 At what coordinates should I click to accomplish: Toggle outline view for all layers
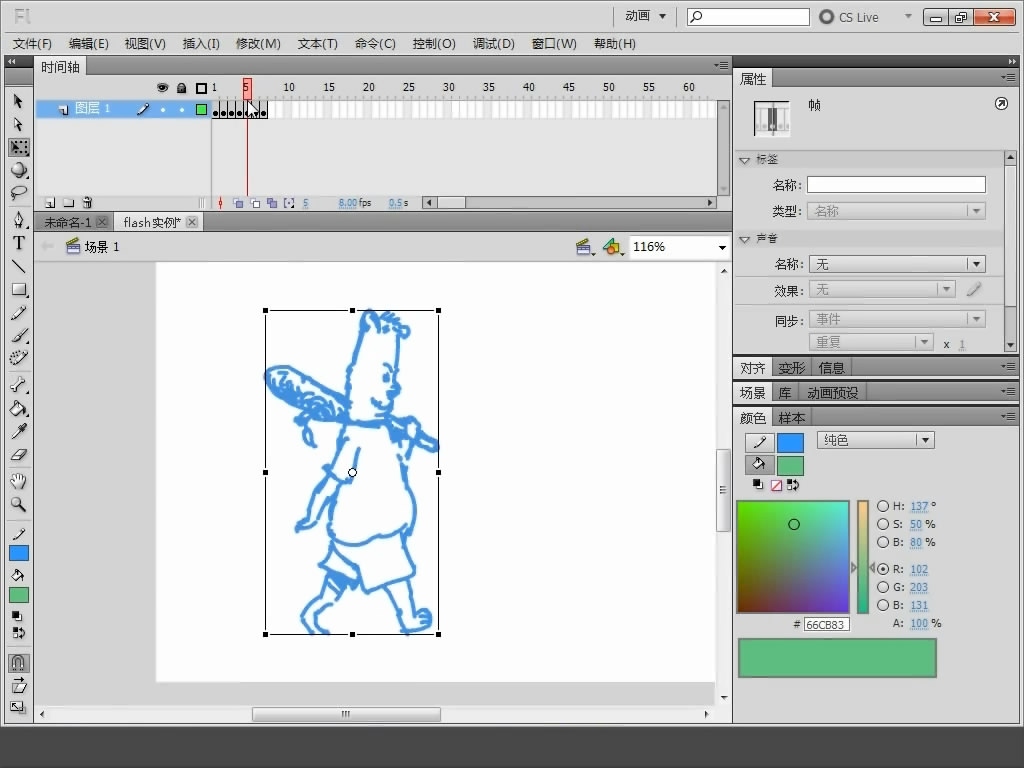pos(201,88)
